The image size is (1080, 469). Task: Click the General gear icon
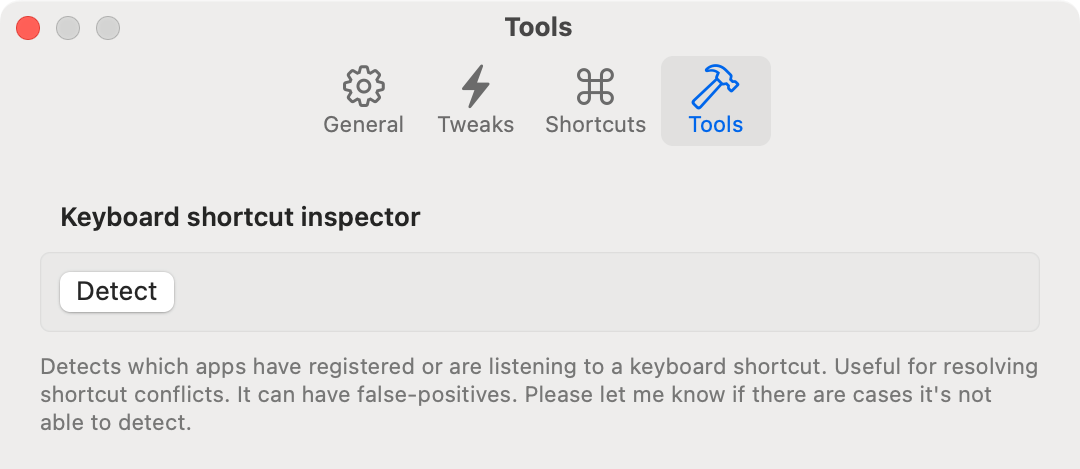click(x=363, y=87)
